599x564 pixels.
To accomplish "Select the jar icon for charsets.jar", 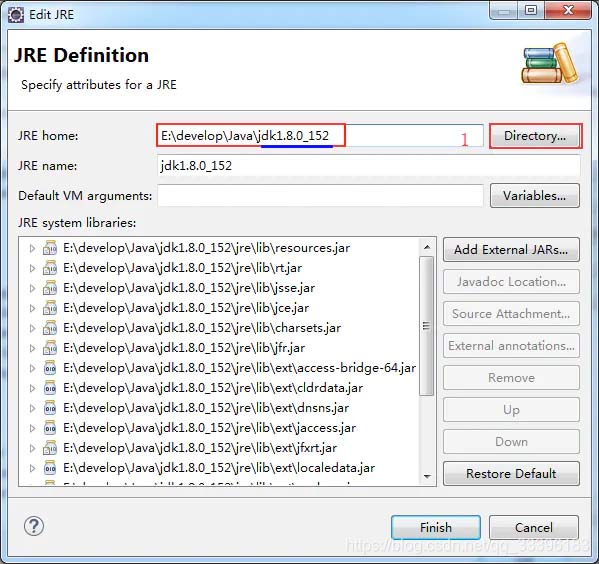I will pyautogui.click(x=50, y=328).
